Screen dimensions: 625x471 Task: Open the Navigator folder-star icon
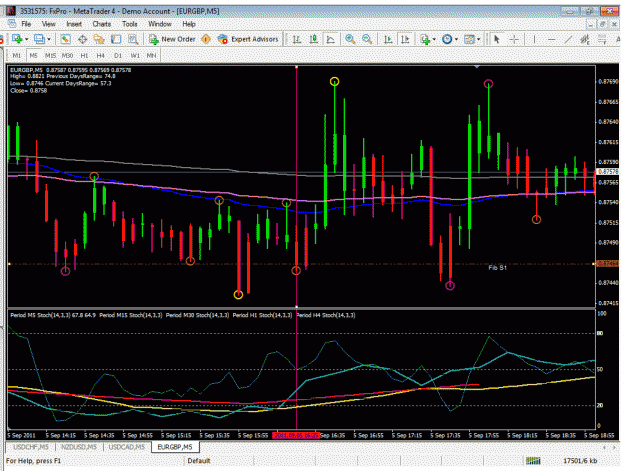coord(99,39)
